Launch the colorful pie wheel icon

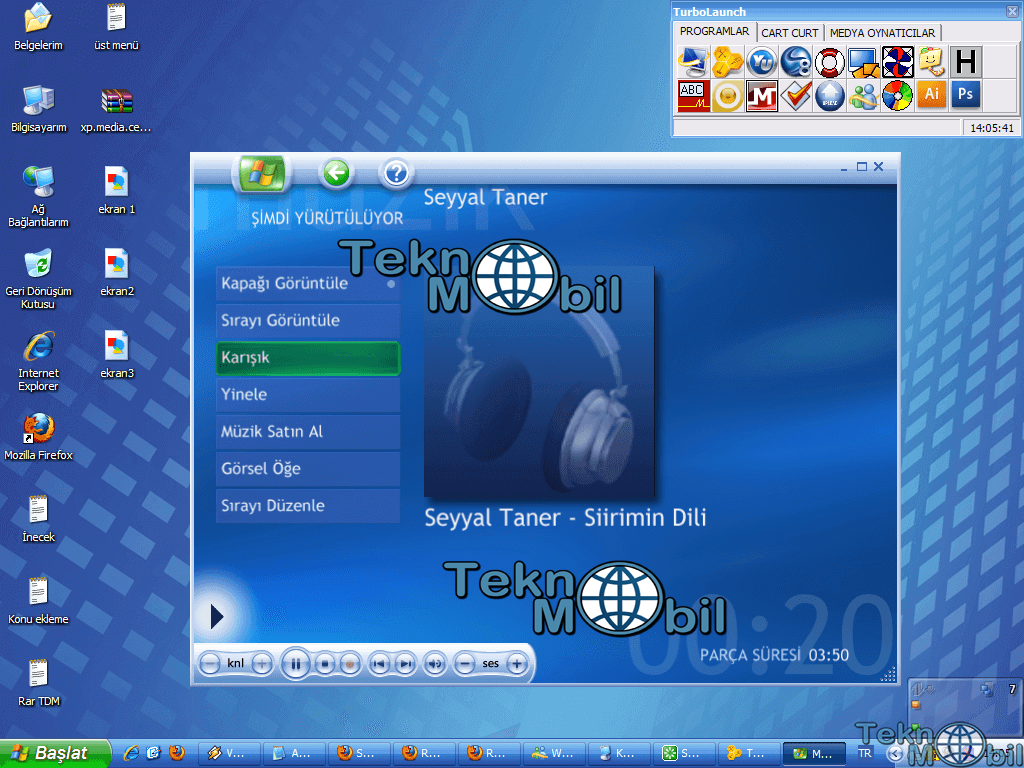pyautogui.click(x=897, y=96)
